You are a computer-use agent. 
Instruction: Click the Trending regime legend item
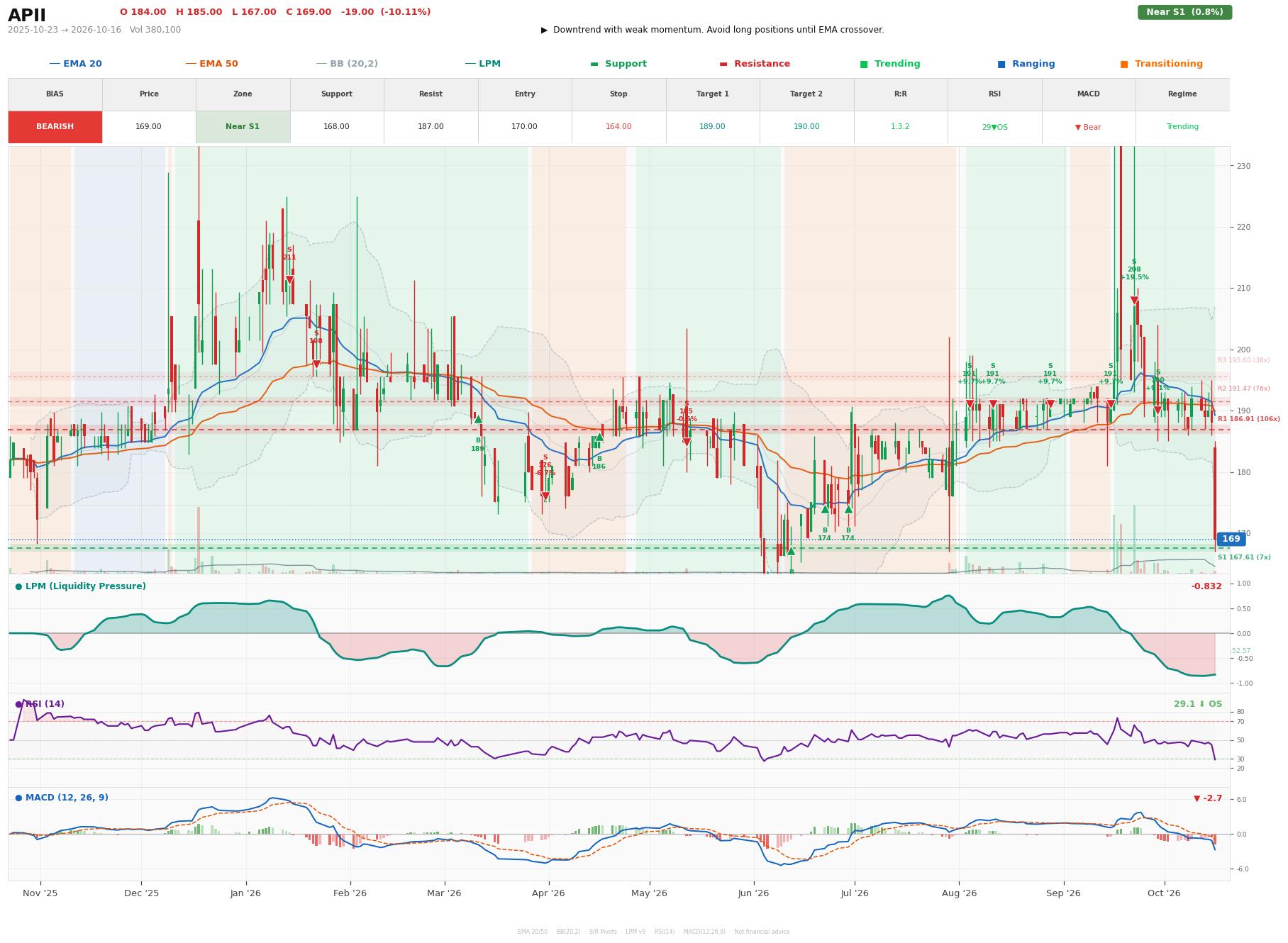tap(890, 64)
